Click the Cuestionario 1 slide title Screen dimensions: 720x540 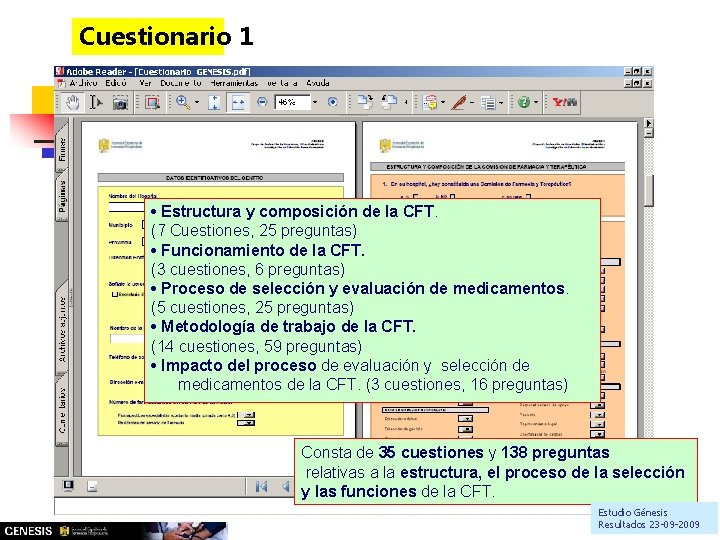pyautogui.click(x=166, y=36)
